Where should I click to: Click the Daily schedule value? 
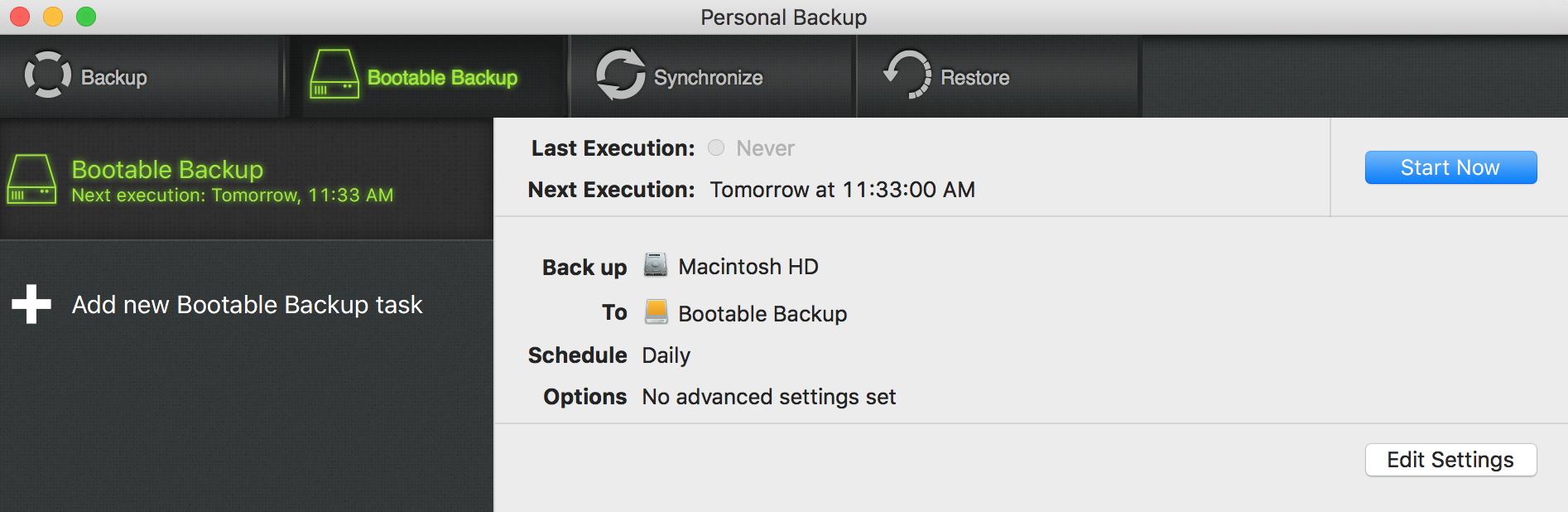[666, 355]
